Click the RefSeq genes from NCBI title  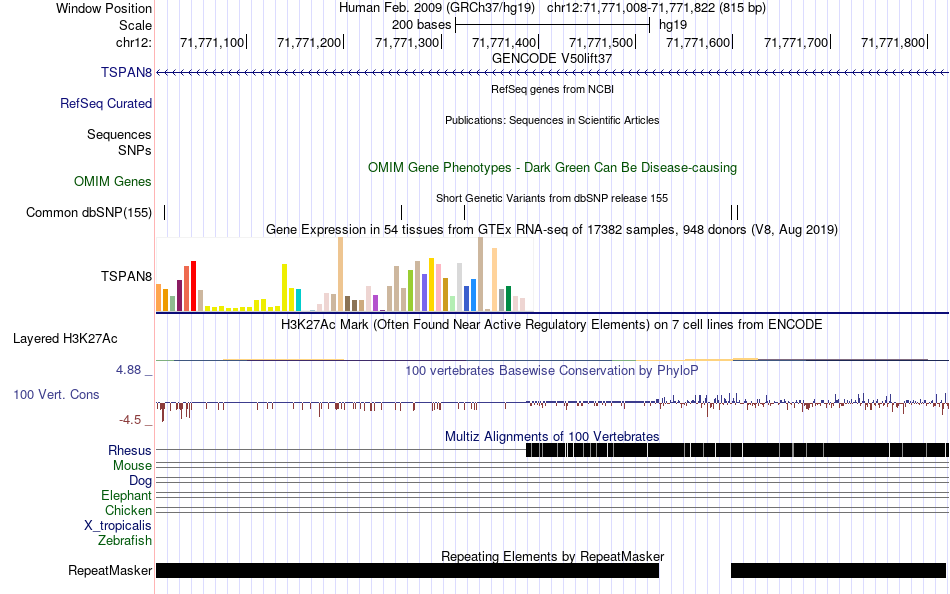552,89
